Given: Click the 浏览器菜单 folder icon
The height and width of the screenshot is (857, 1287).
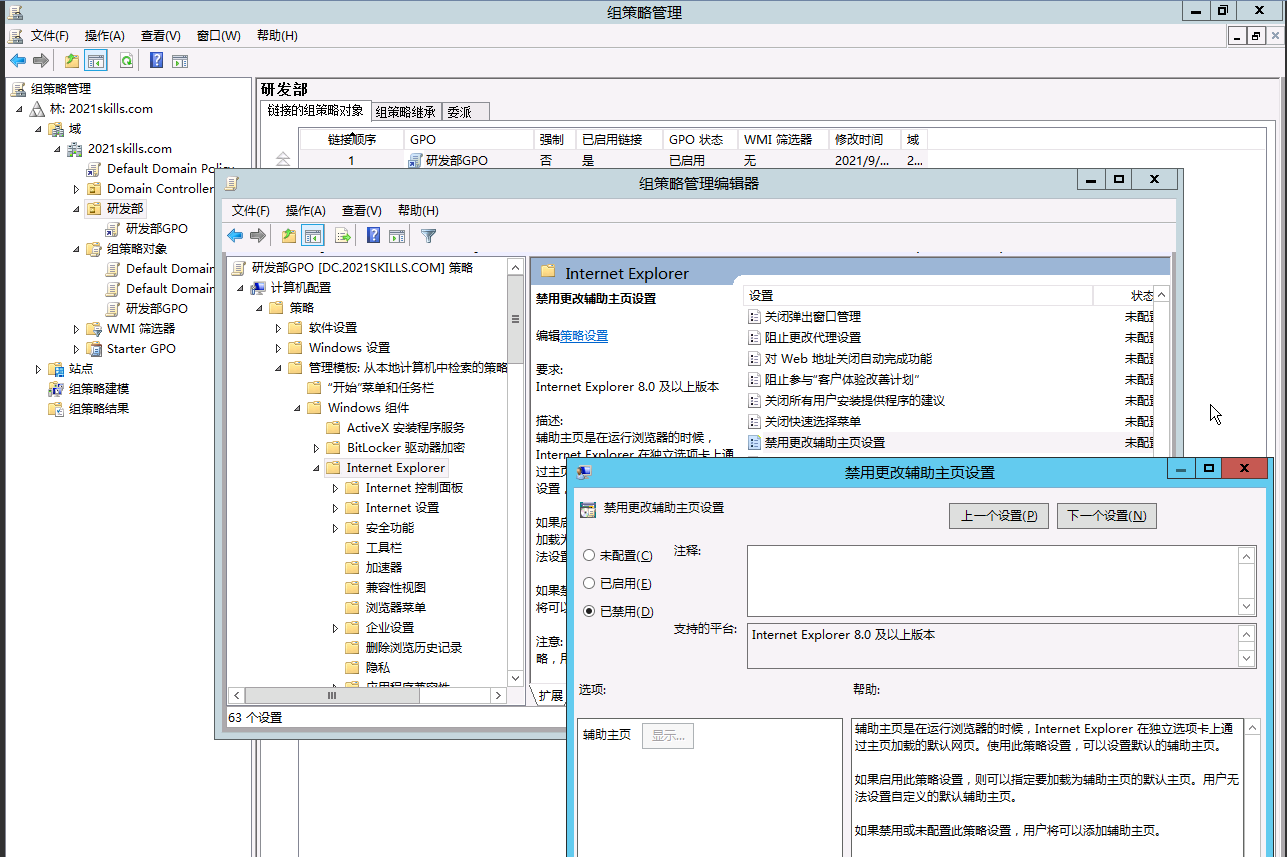Looking at the screenshot, I should (x=352, y=608).
